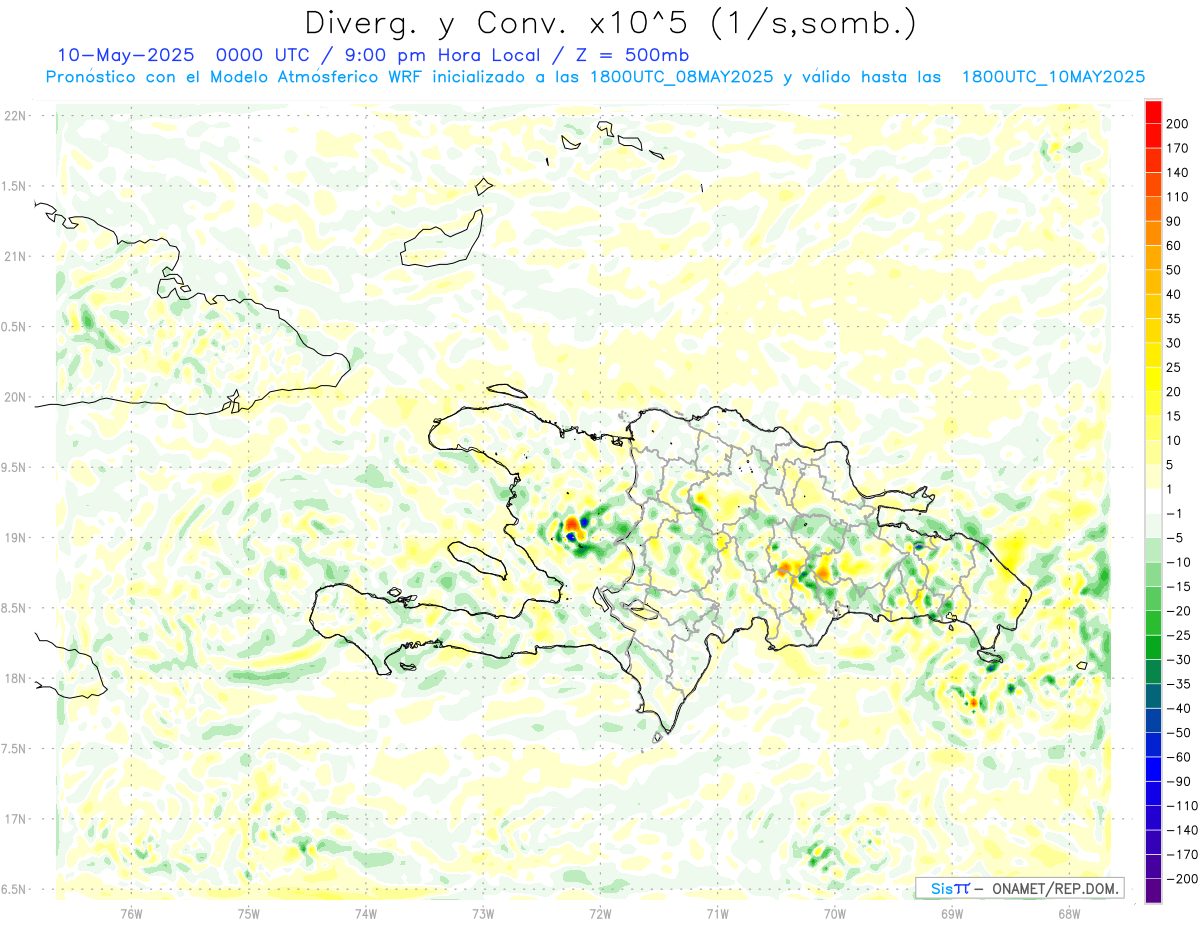1200x927 pixels.
Task: Click the positive colorbar value '35'
Action: (x=1174, y=319)
